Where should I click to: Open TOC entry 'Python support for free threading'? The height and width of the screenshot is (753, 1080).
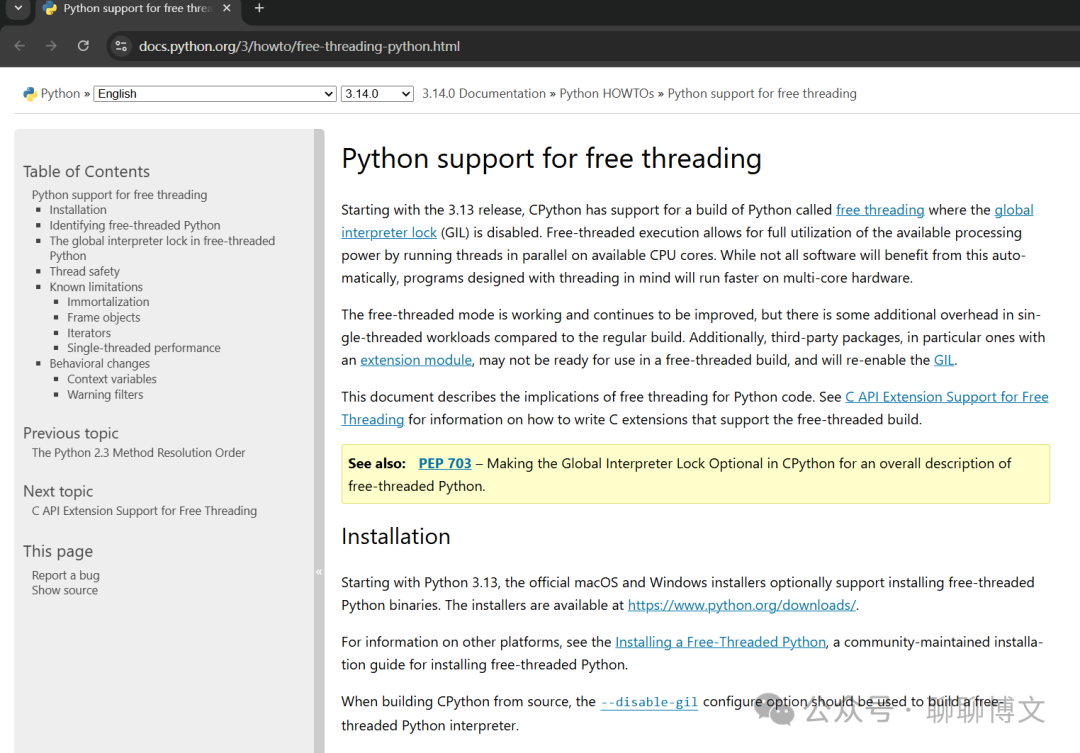click(x=119, y=195)
